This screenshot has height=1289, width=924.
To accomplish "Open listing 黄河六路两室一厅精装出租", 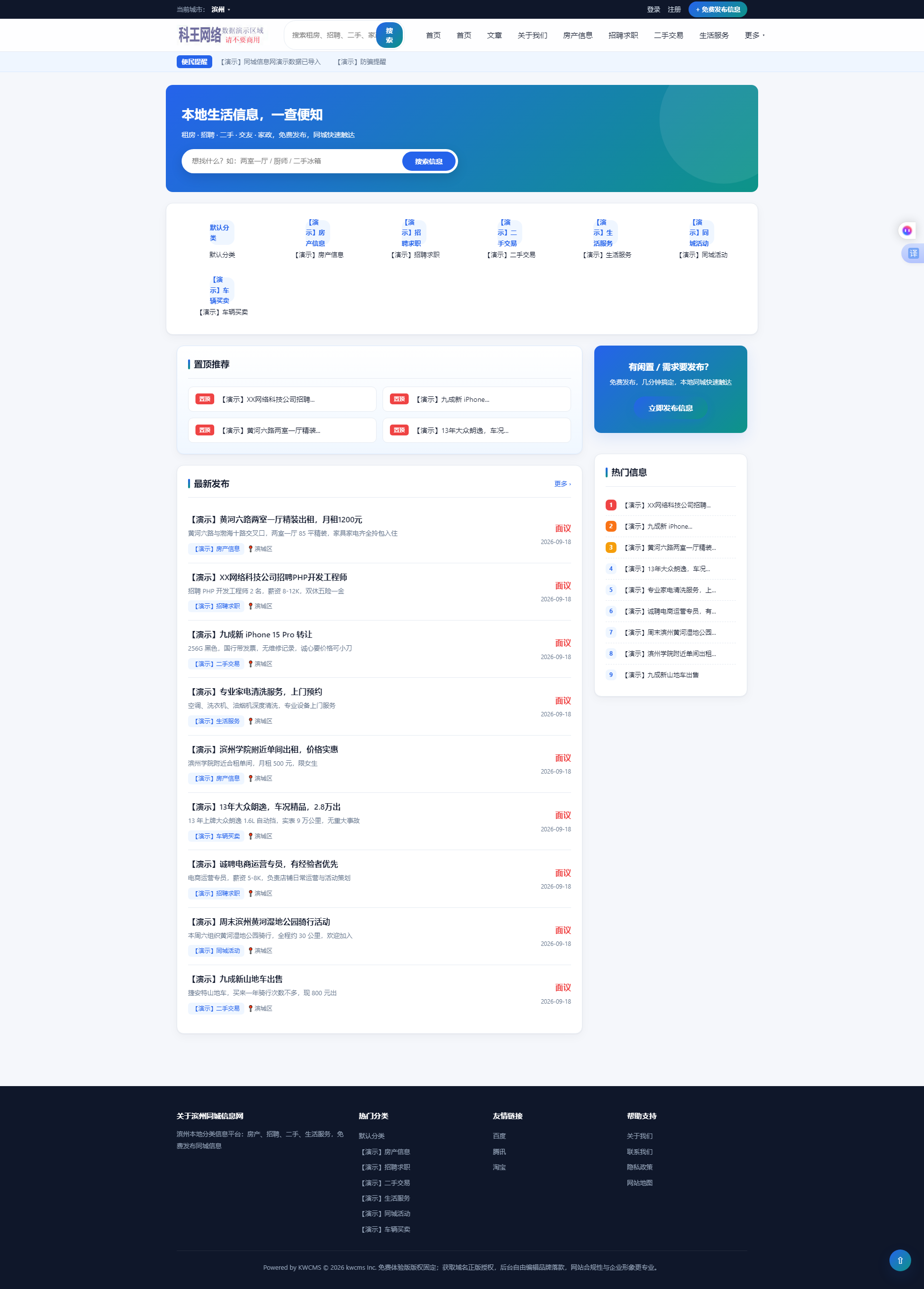I will (275, 519).
